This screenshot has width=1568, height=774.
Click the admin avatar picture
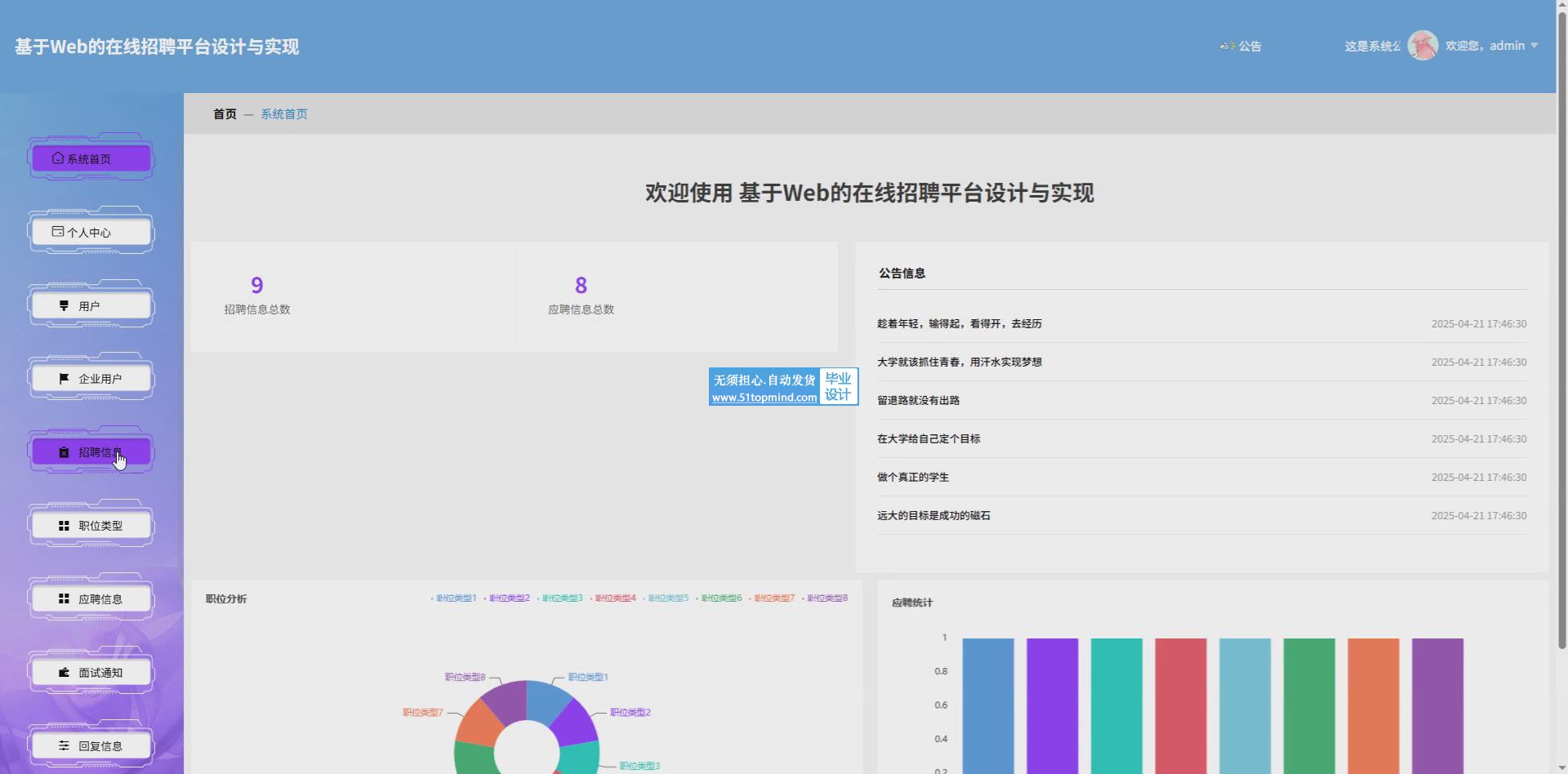coord(1423,46)
